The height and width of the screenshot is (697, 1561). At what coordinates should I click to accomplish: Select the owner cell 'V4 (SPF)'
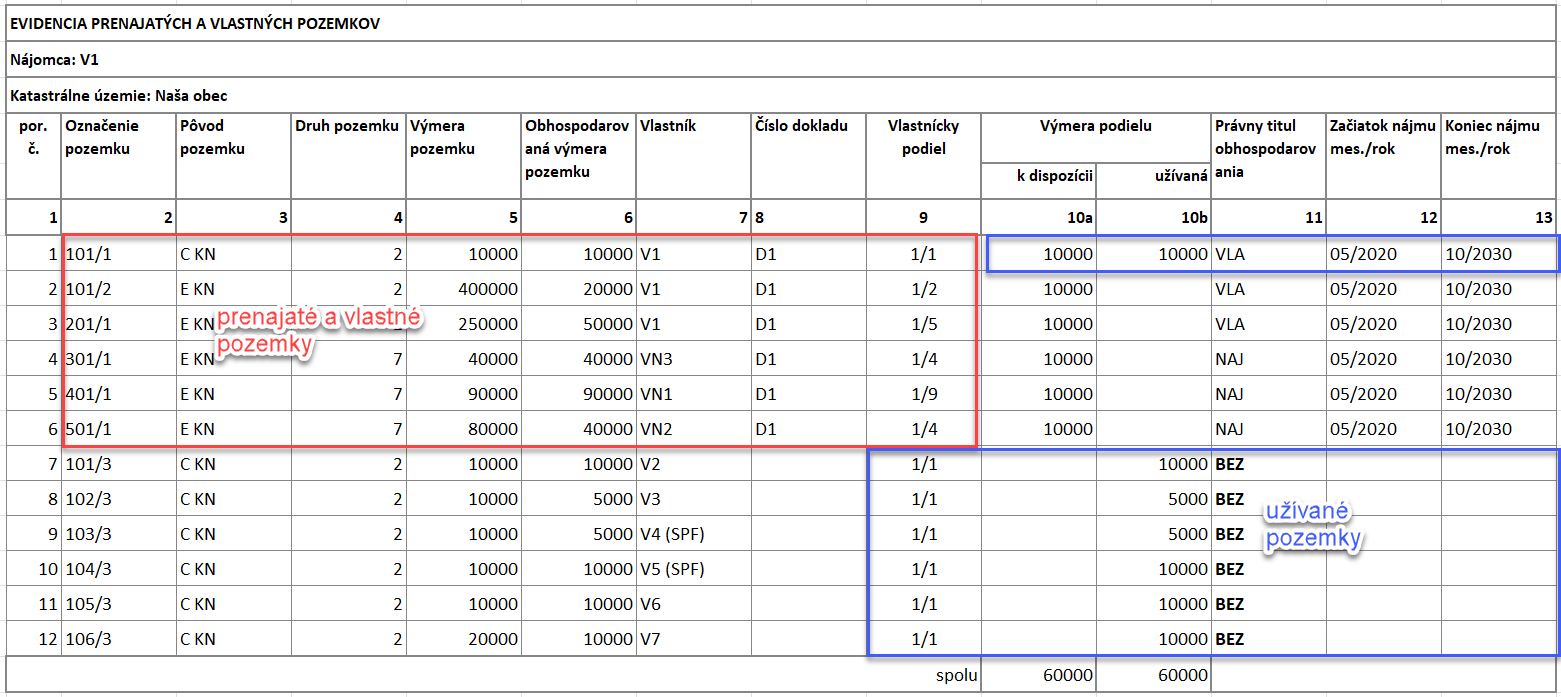[x=672, y=534]
